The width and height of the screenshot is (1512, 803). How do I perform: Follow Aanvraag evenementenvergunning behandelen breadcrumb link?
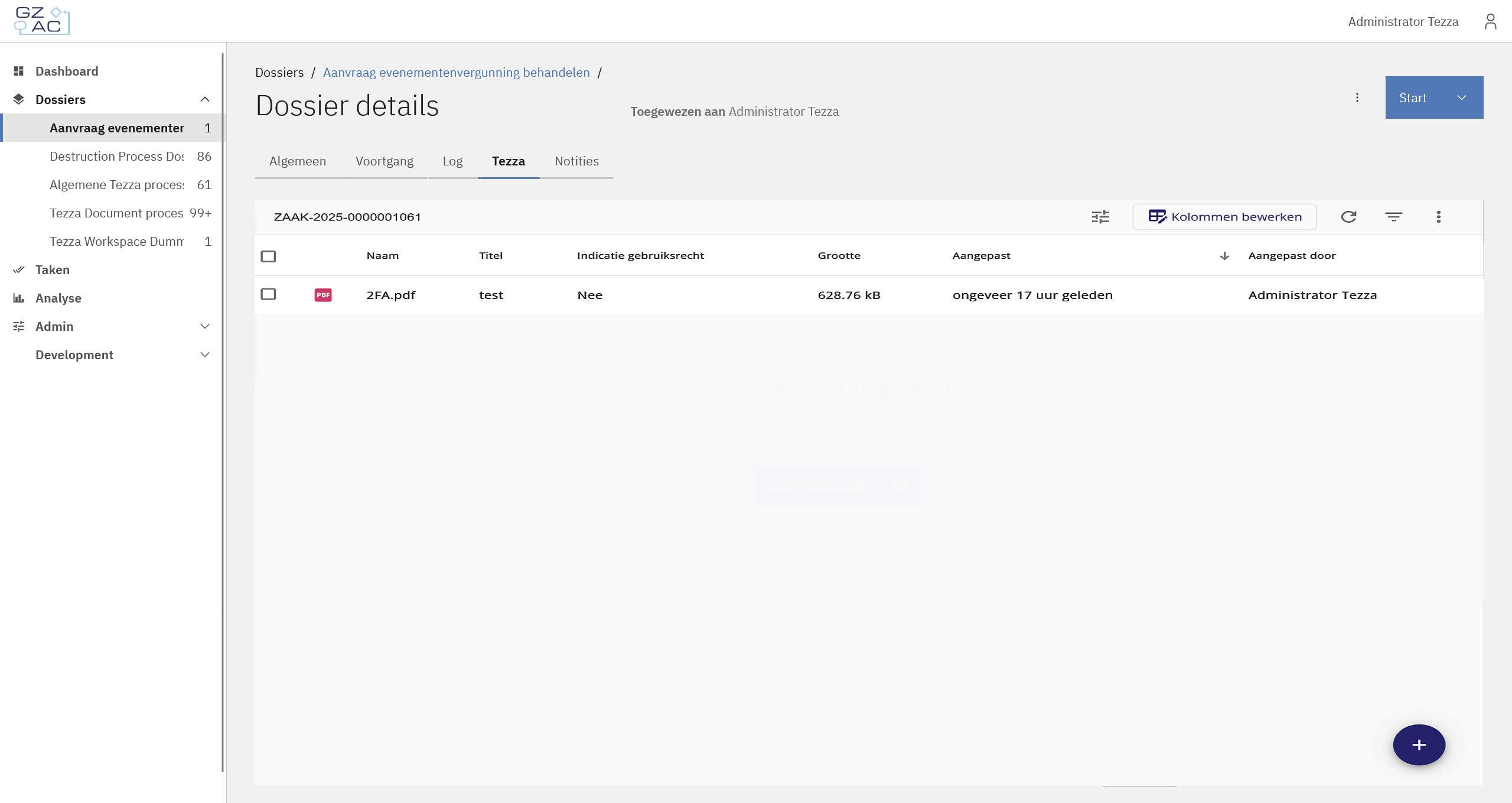456,73
